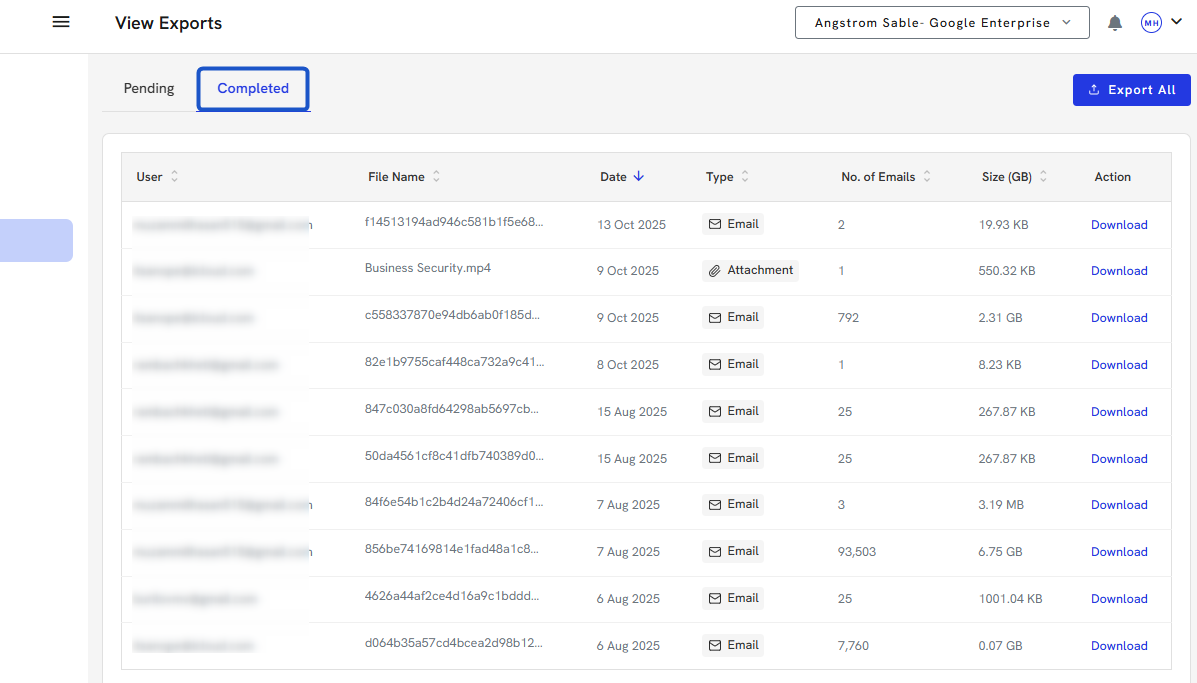The height and width of the screenshot is (683, 1197).
Task: Click the notifications bell icon
Action: point(1115,23)
